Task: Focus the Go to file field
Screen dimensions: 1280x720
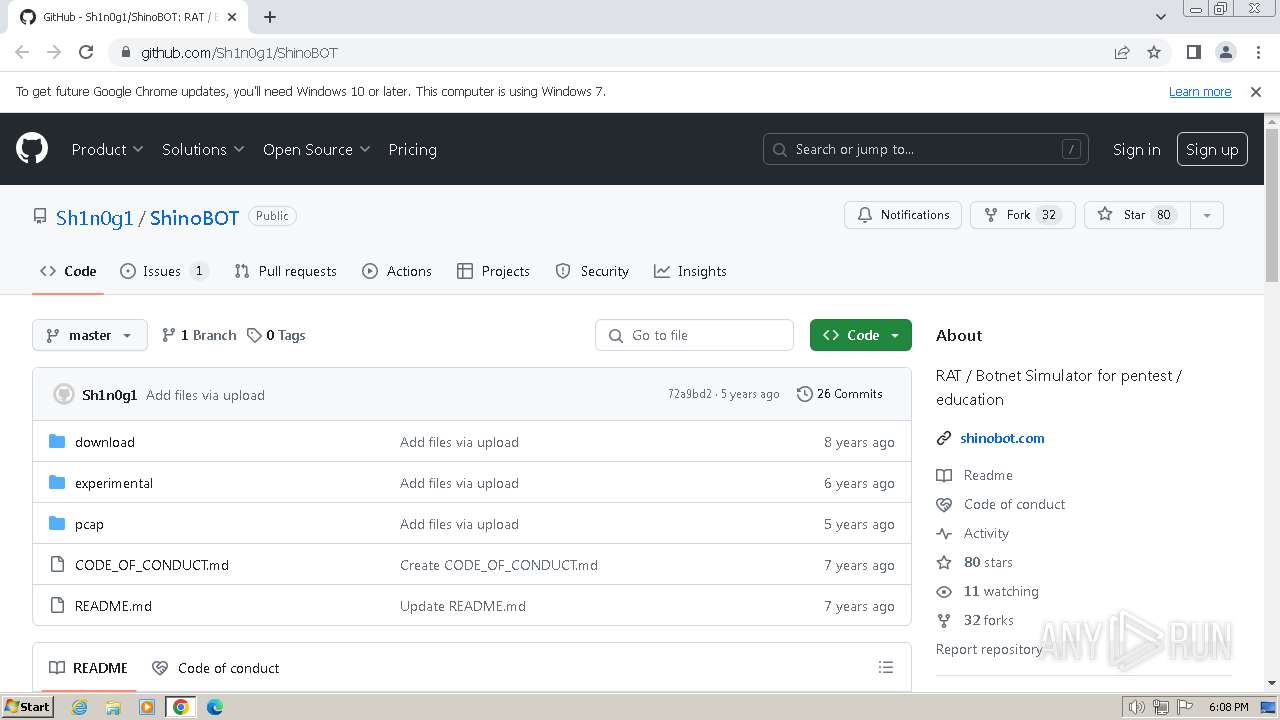Action: pyautogui.click(x=704, y=335)
